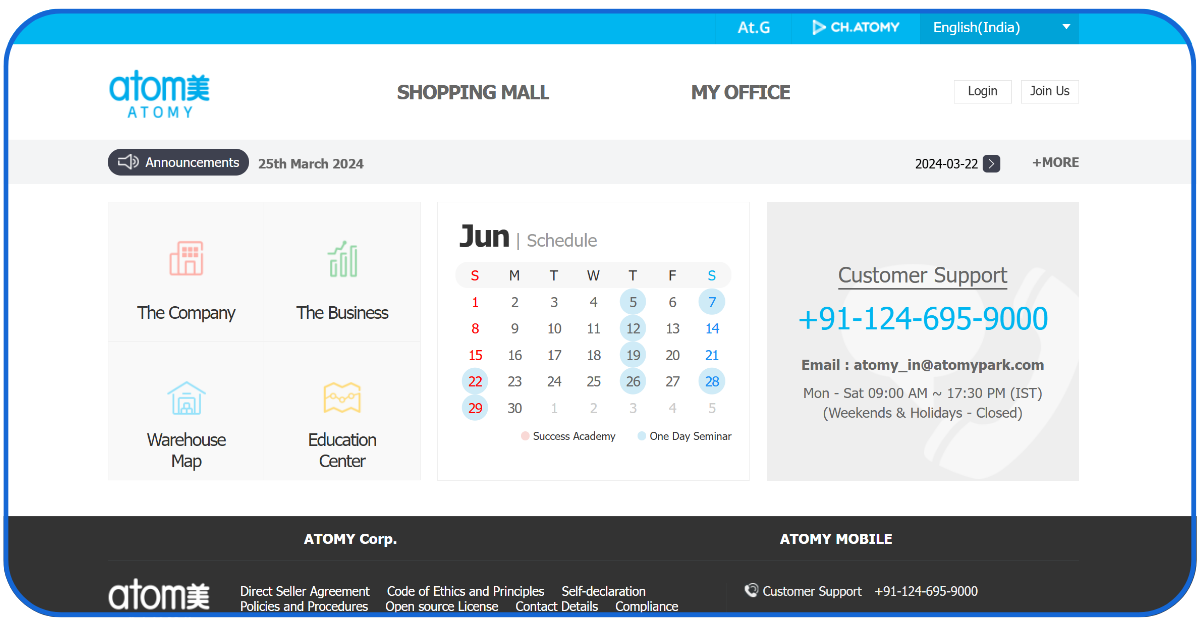This screenshot has width=1200, height=628.
Task: Click the ATOMY MOBILE footer heading
Action: click(836, 539)
